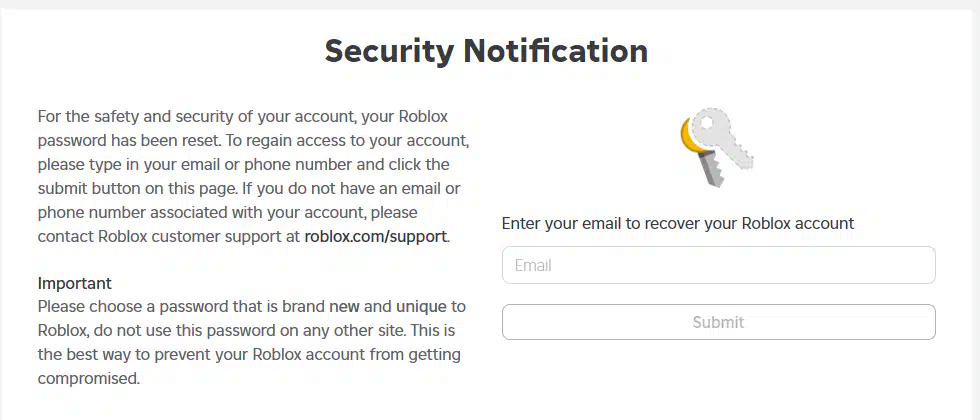Open the roblox.com/support link

coord(376,237)
